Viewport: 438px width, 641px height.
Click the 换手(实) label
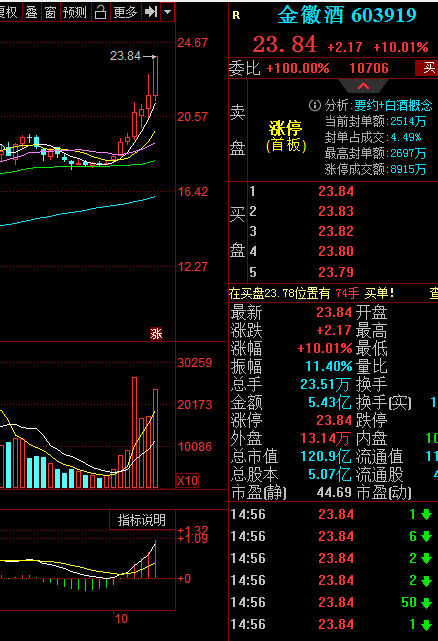point(384,402)
